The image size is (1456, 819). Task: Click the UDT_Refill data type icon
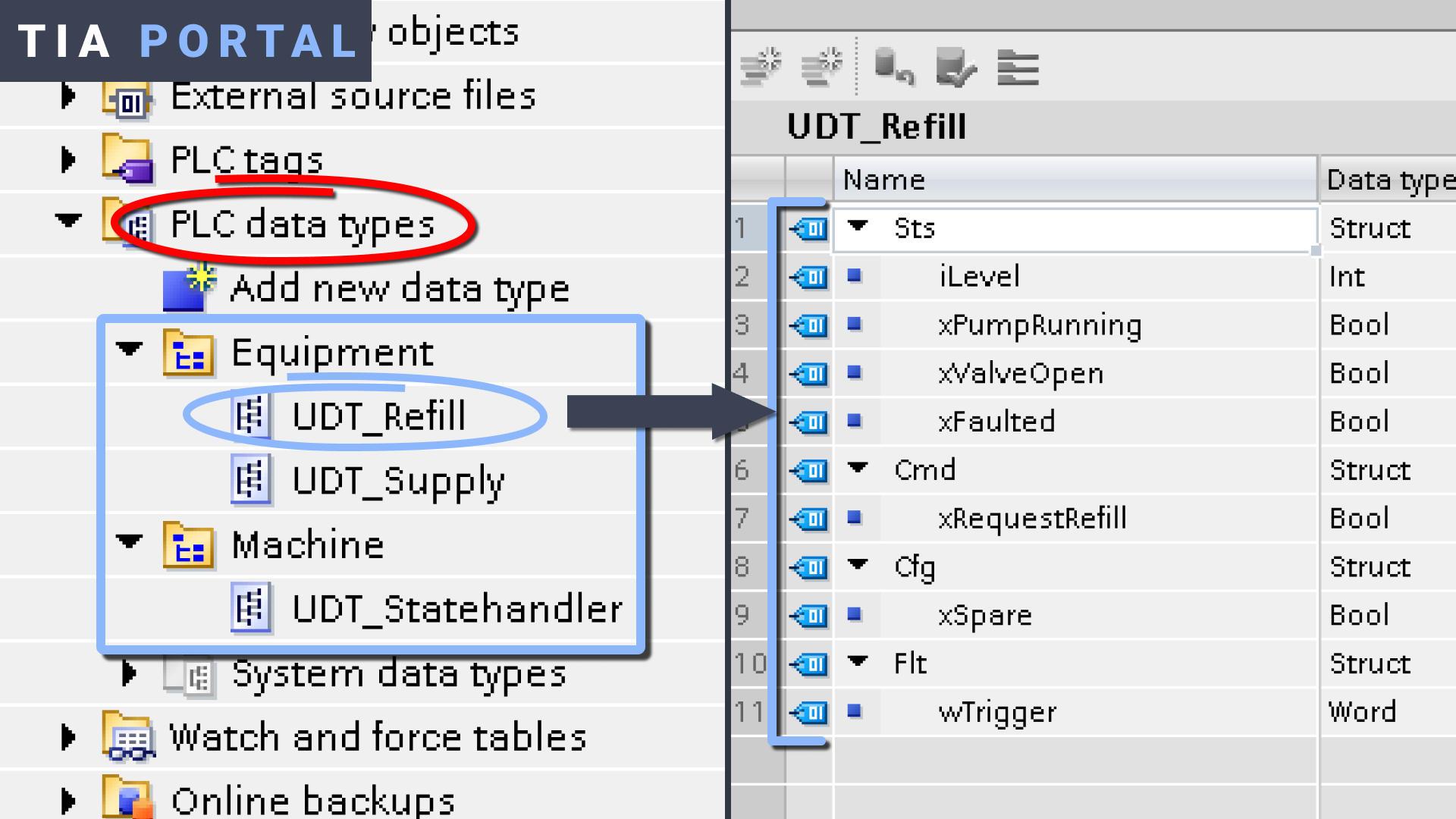tap(251, 416)
